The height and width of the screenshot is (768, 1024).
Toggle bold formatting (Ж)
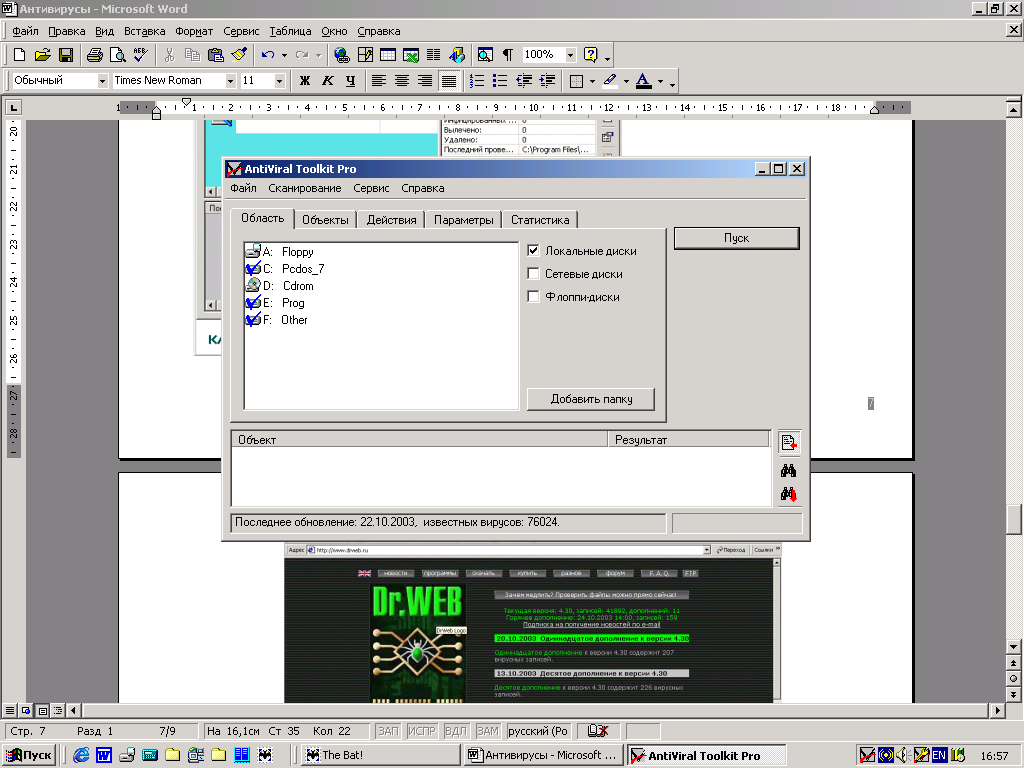tap(305, 81)
